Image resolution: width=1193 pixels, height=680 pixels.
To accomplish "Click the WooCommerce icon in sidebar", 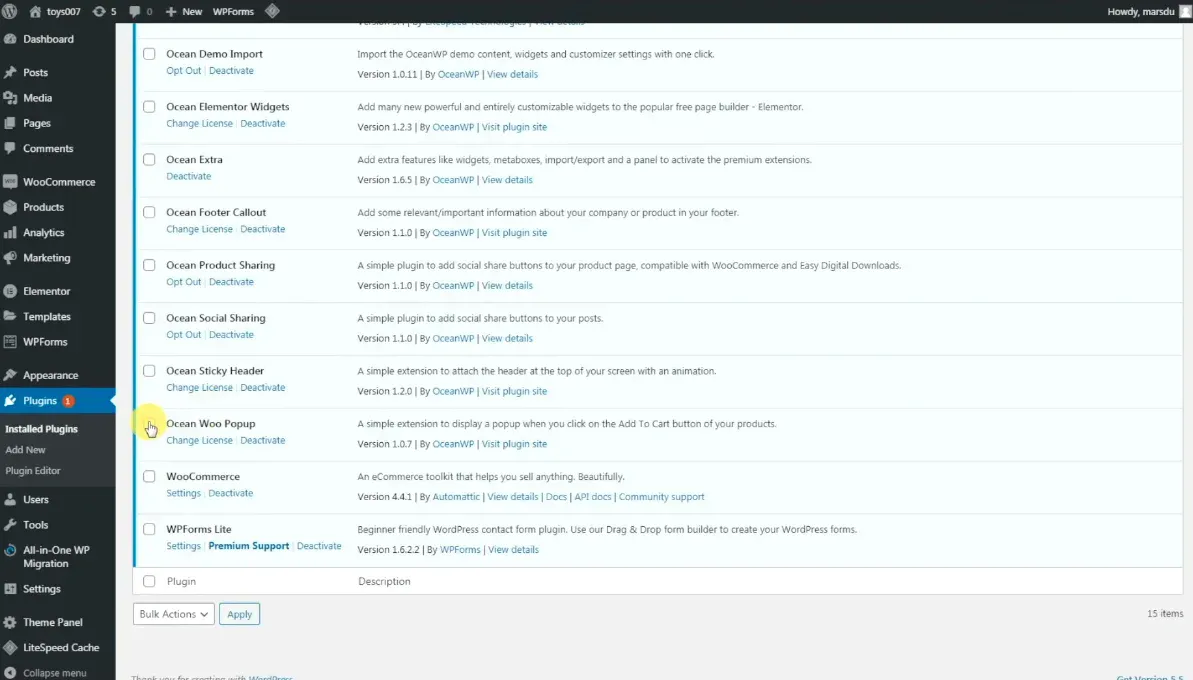I will (10, 182).
